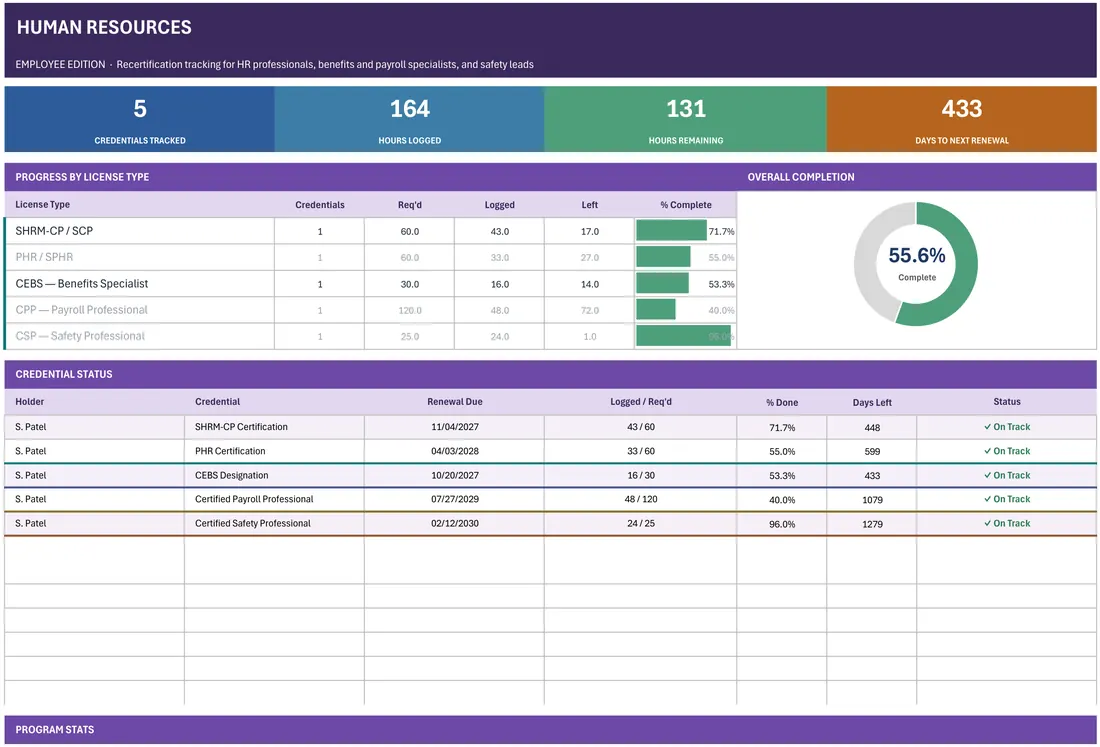Viewport: 1100px width, 747px height.
Task: Click renewal date 07/27/2029
Action: 455,499
